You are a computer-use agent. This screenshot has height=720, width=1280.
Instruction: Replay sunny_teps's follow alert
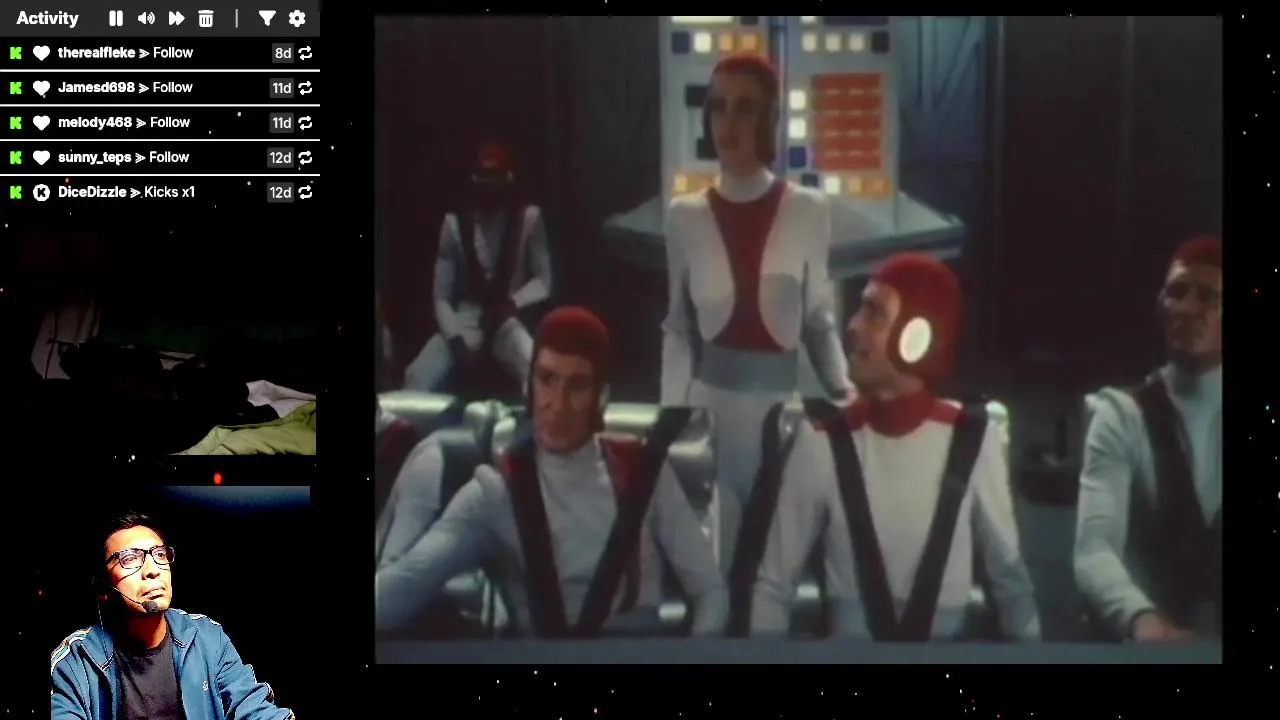tap(306, 158)
